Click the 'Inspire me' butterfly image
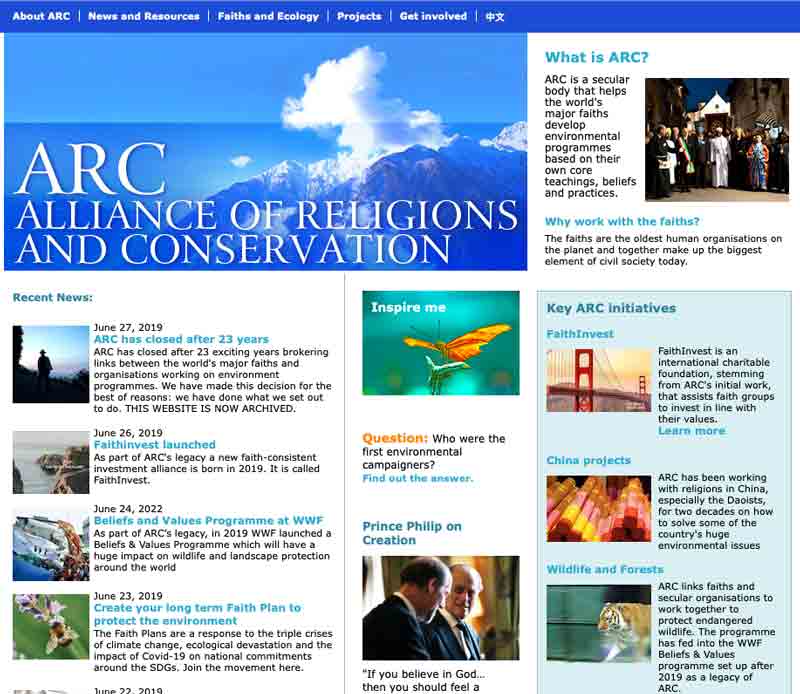 440,343
